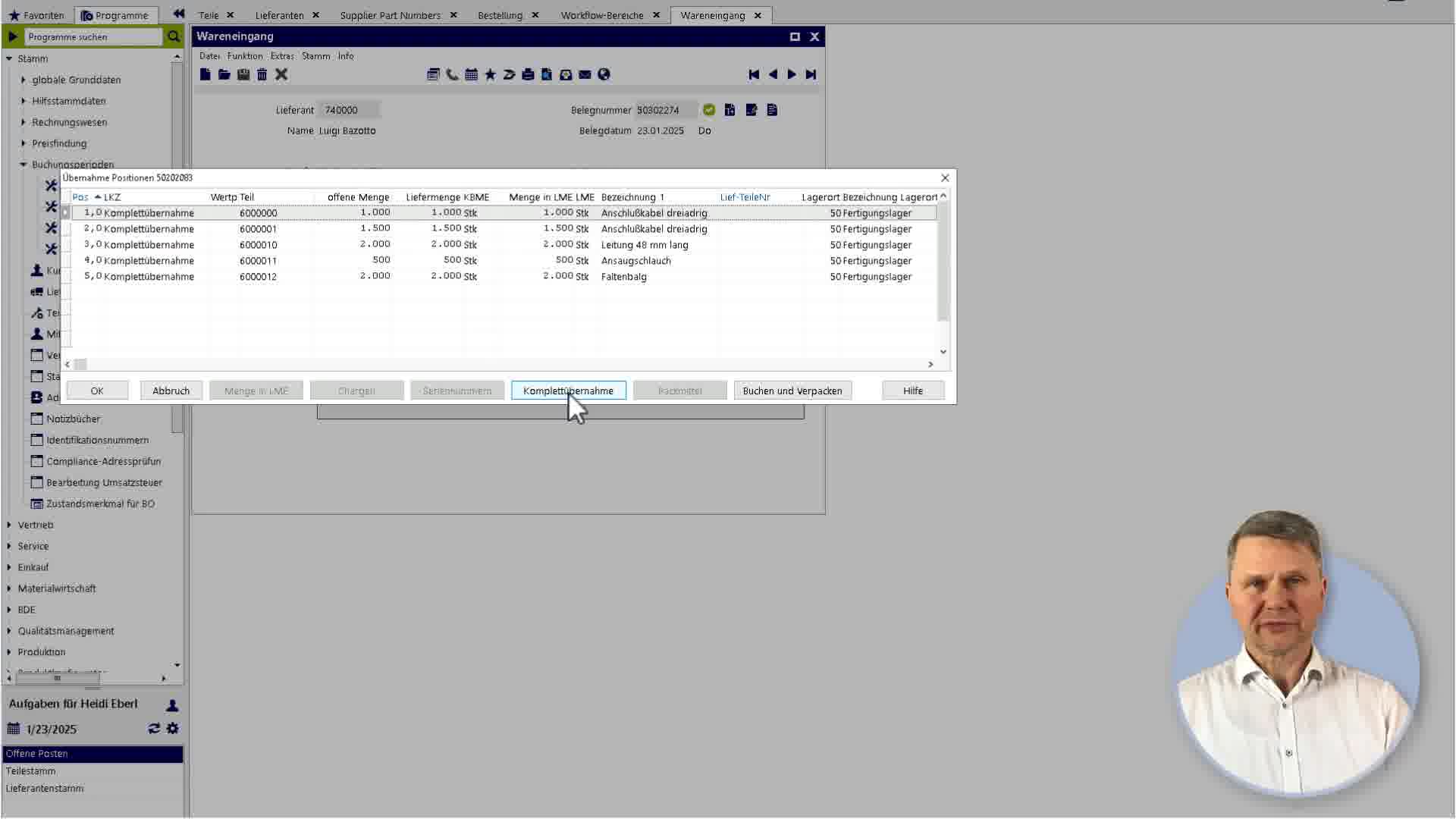Click the open folder icon in Wareneingang toolbar

click(224, 74)
